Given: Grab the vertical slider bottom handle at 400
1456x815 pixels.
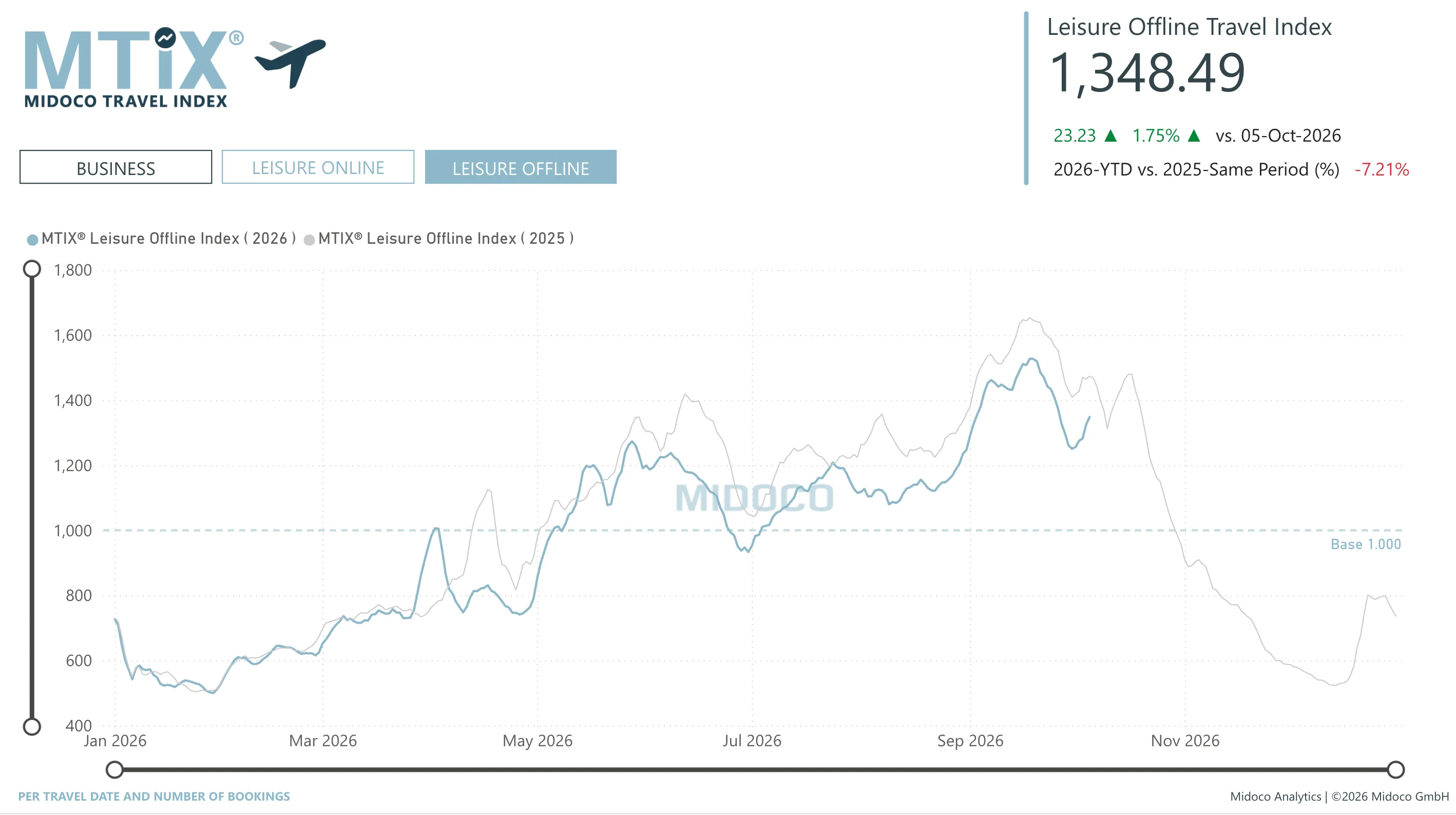Looking at the screenshot, I should click(x=32, y=726).
